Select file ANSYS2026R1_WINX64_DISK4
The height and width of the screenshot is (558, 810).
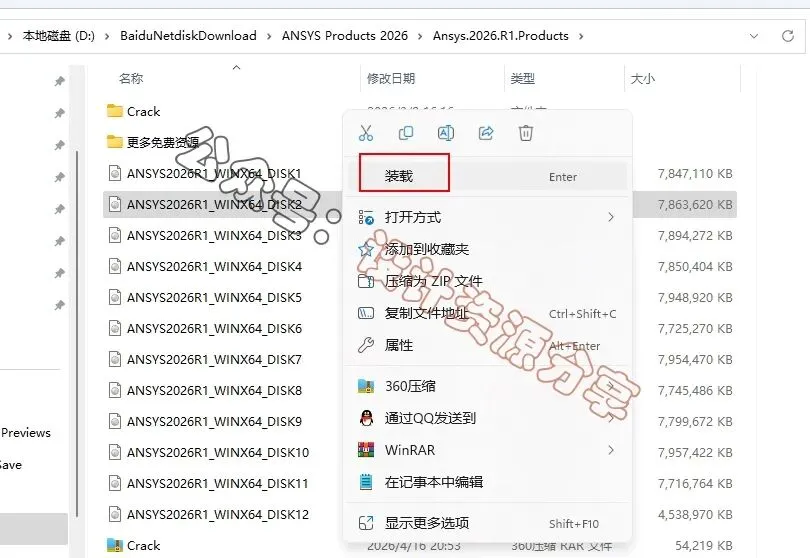click(204, 267)
